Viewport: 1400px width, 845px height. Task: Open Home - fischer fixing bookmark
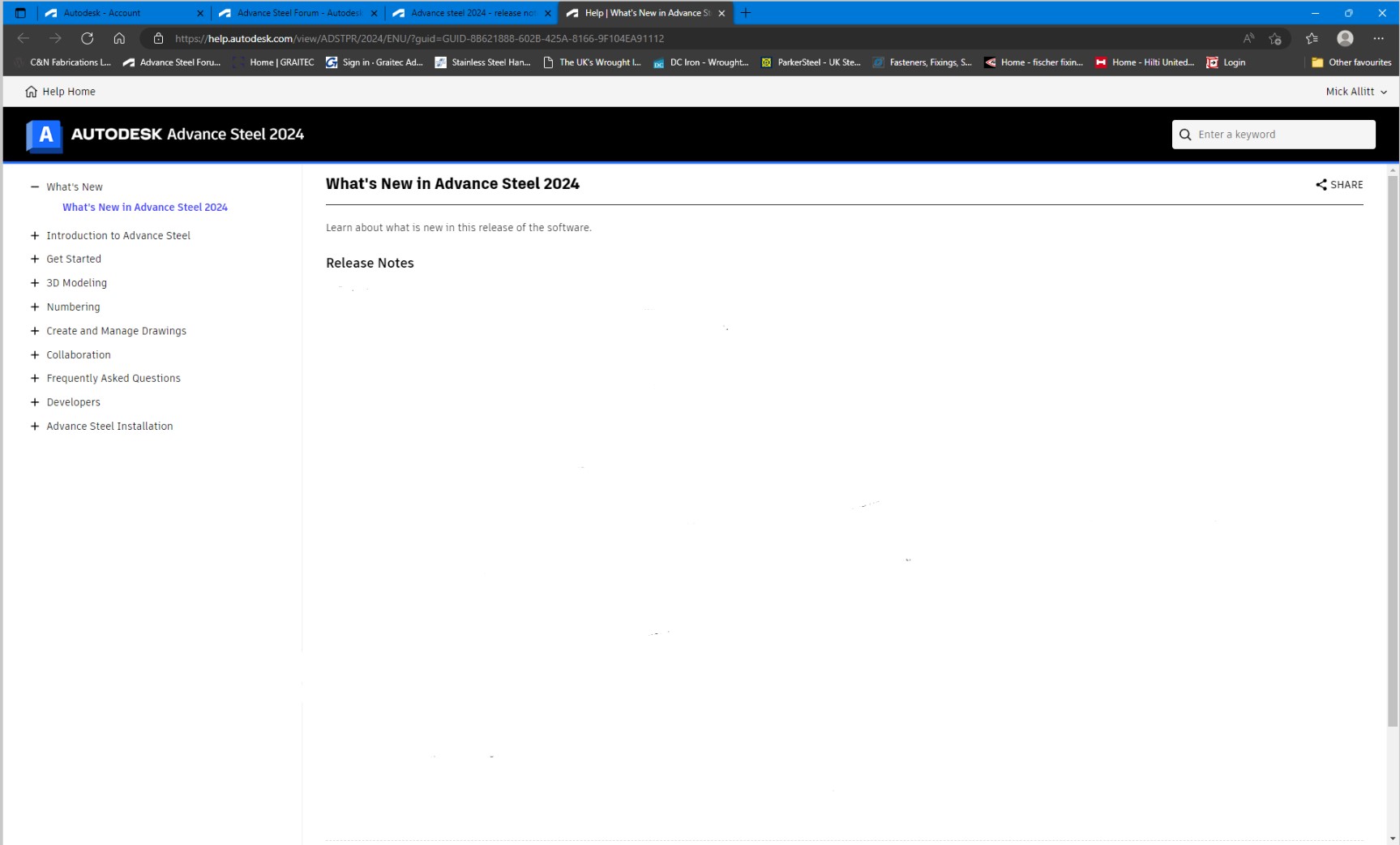1034,62
